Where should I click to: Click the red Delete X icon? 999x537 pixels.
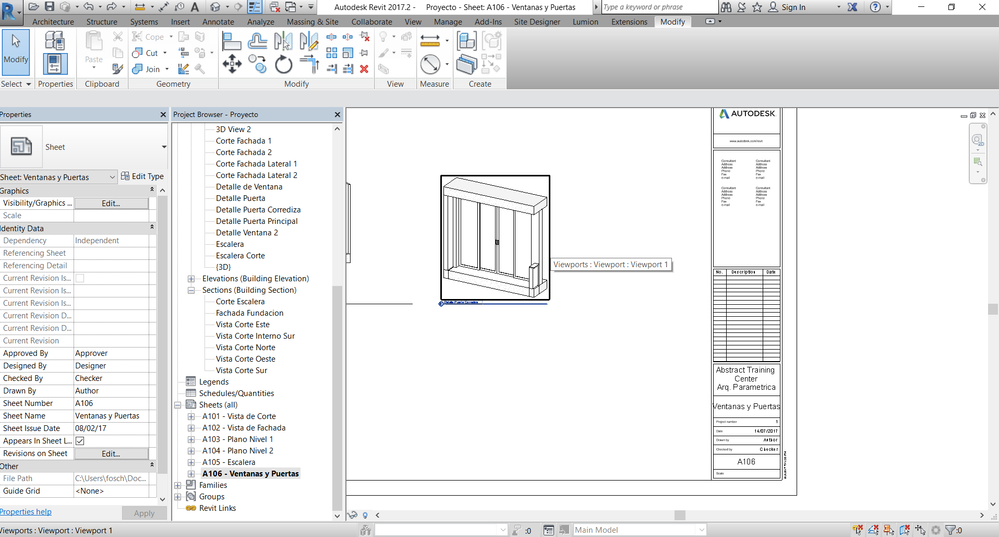pyautogui.click(x=364, y=69)
